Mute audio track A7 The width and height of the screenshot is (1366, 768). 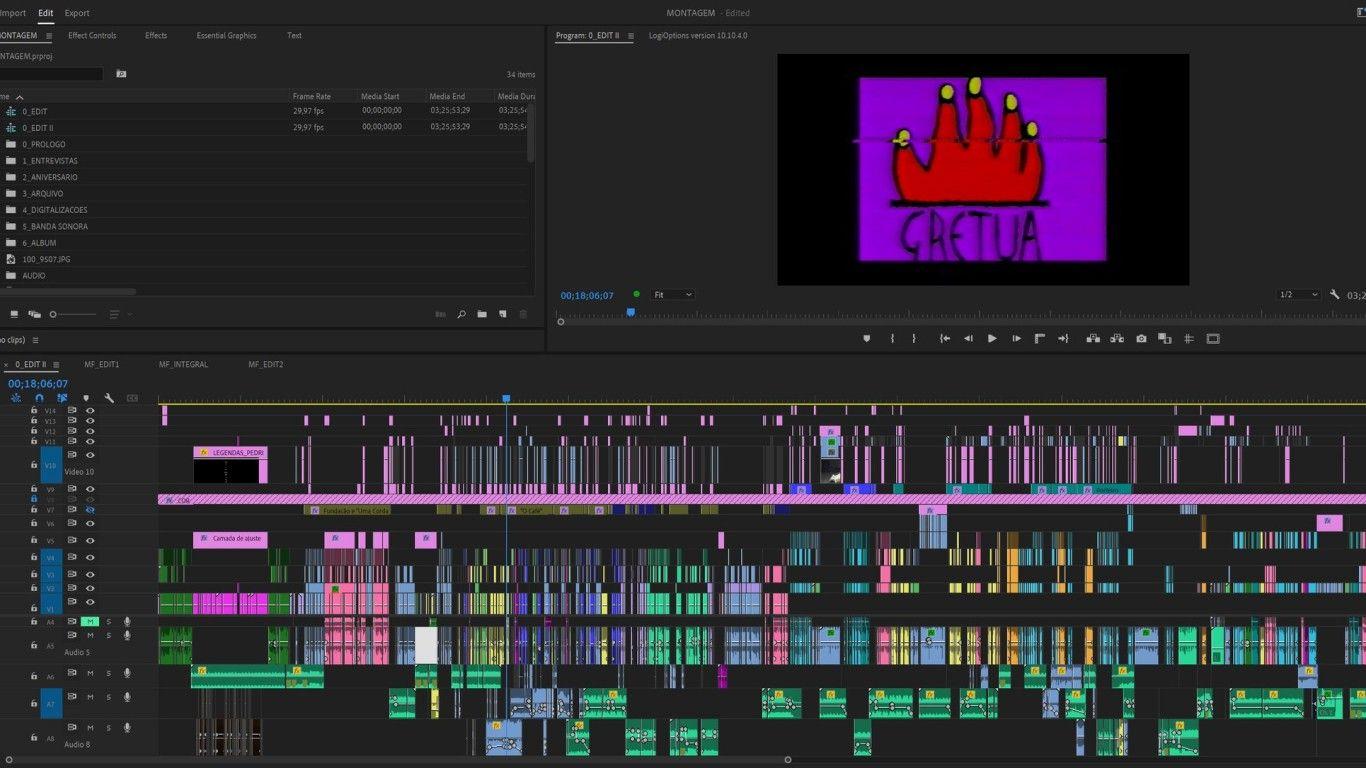(90, 697)
